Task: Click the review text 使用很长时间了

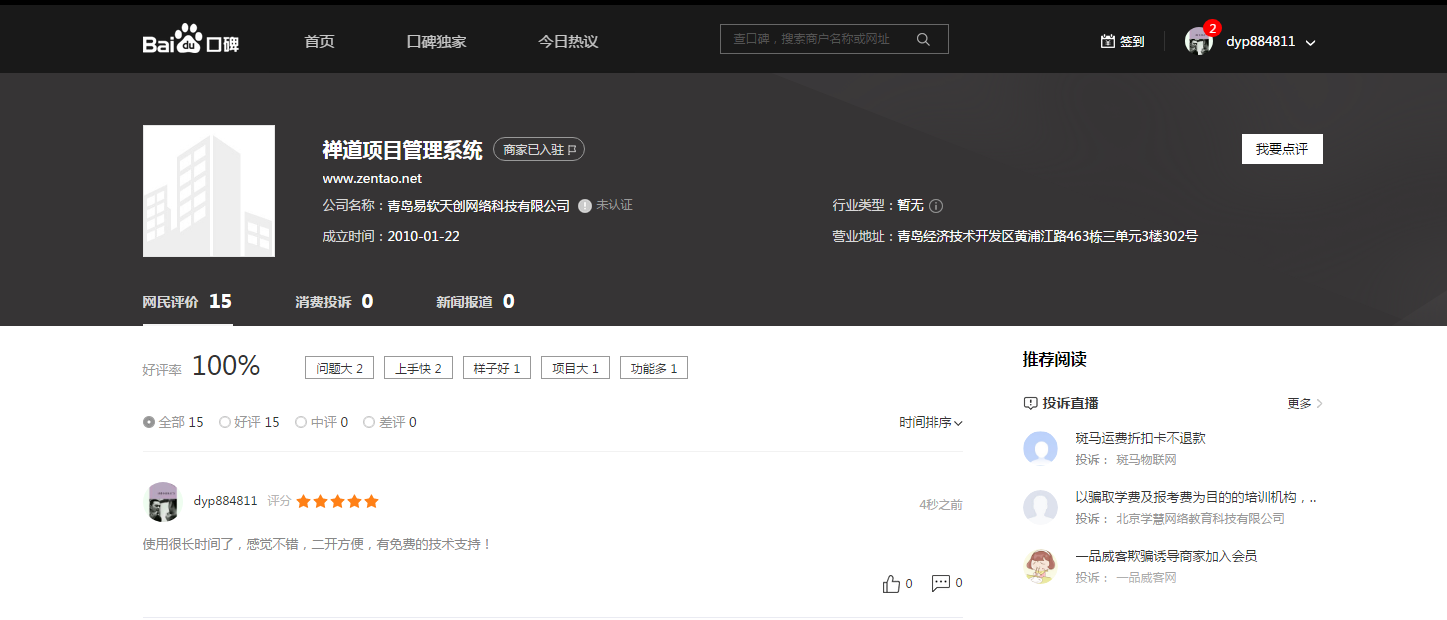Action: [x=318, y=545]
